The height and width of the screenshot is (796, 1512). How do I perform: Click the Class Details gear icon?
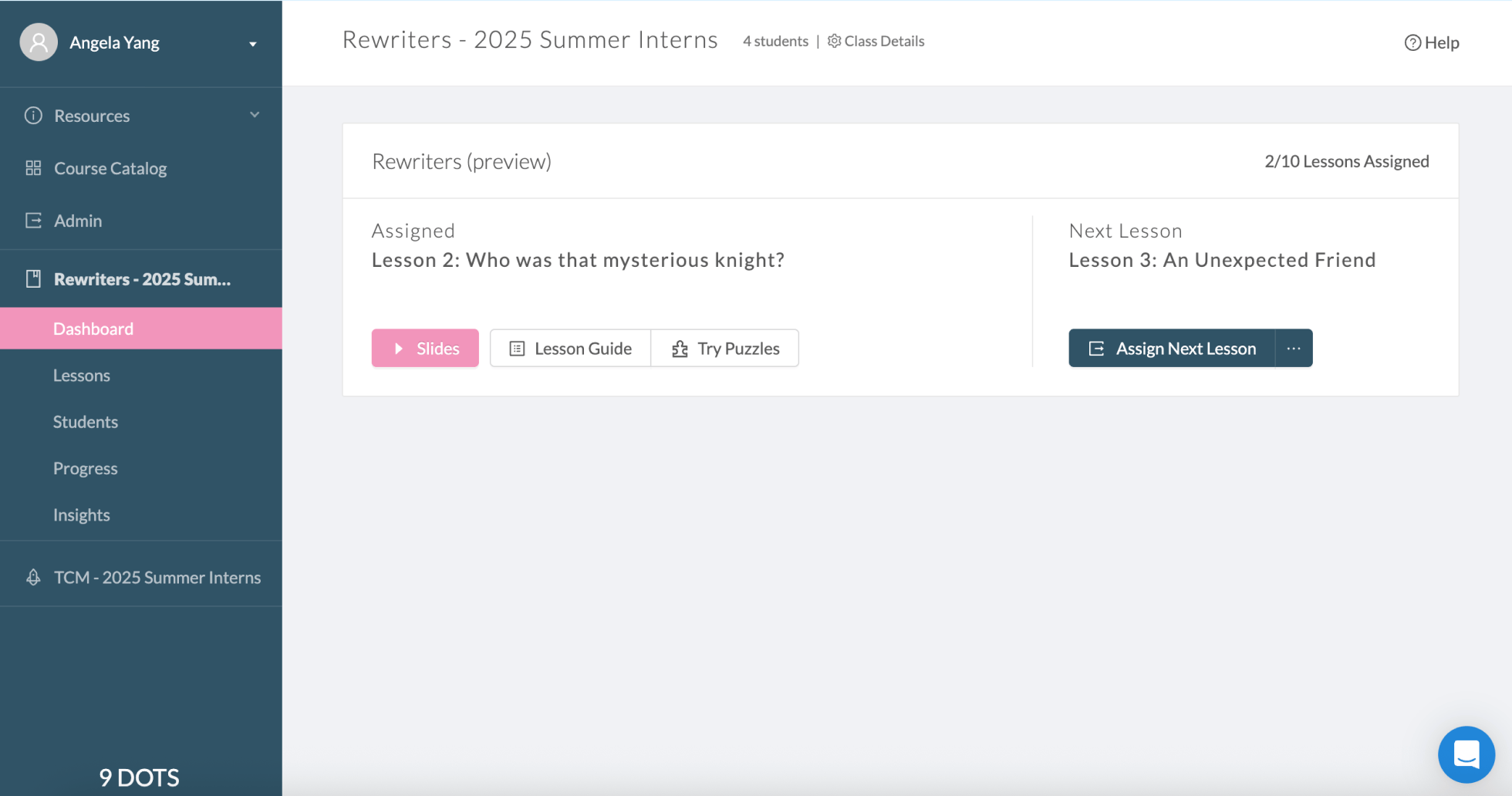(834, 41)
